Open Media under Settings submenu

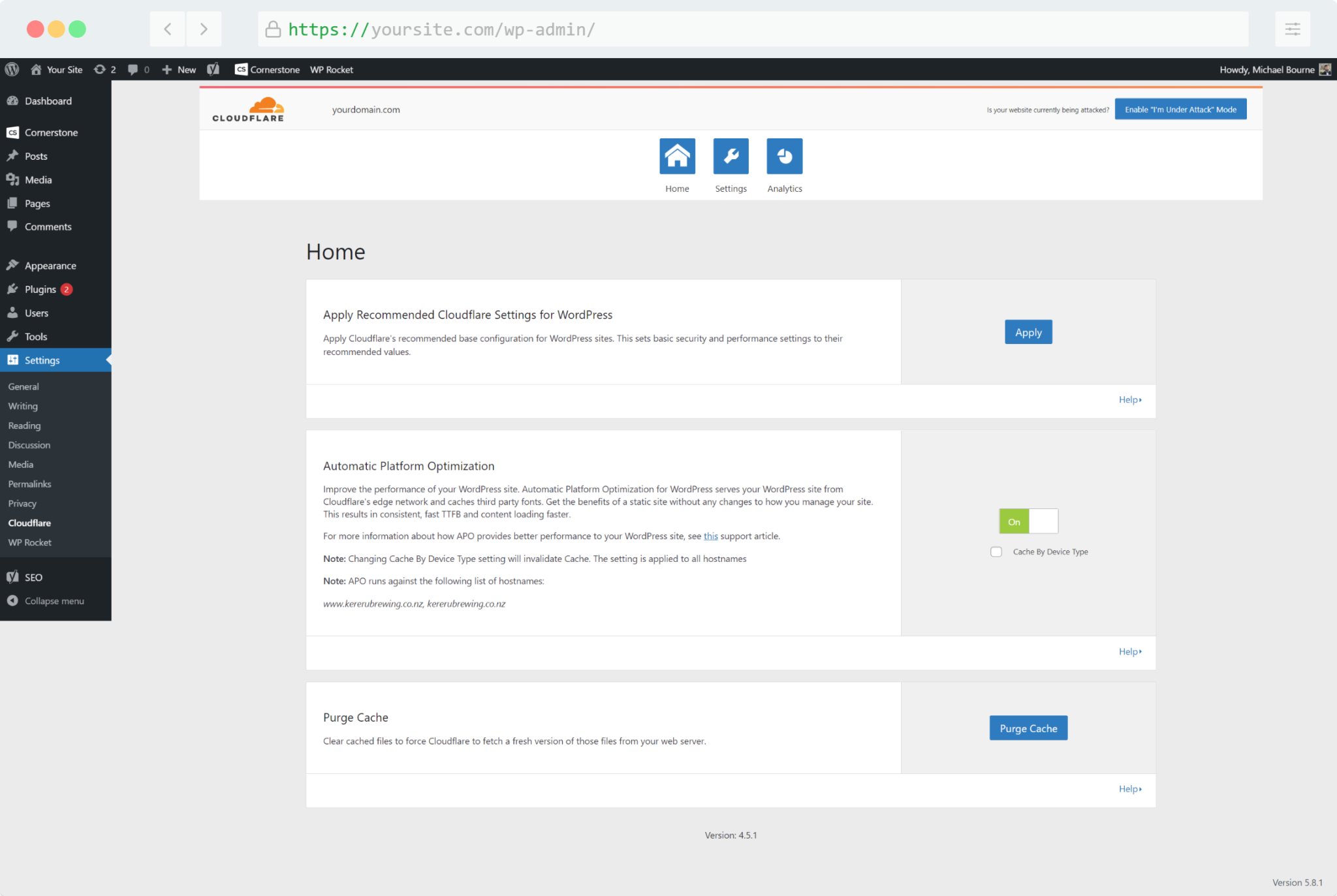[20, 465]
